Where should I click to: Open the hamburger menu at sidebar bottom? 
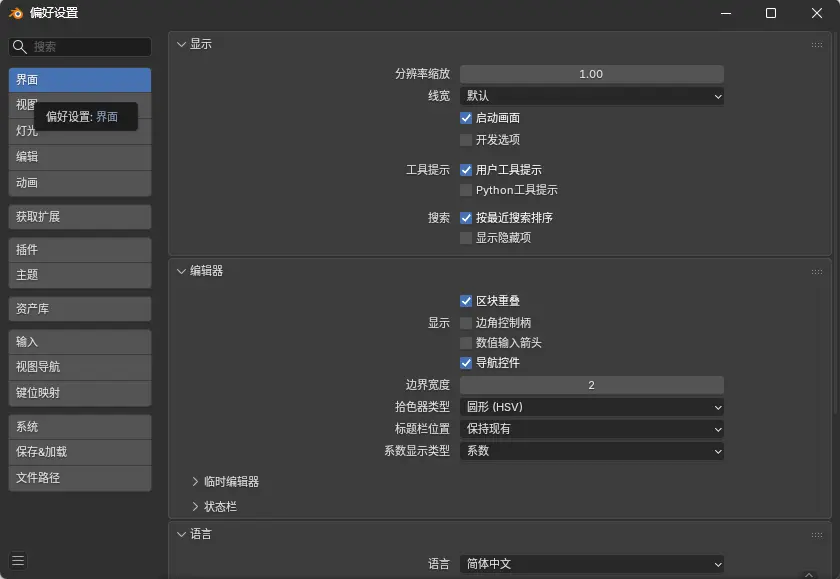coord(18,560)
